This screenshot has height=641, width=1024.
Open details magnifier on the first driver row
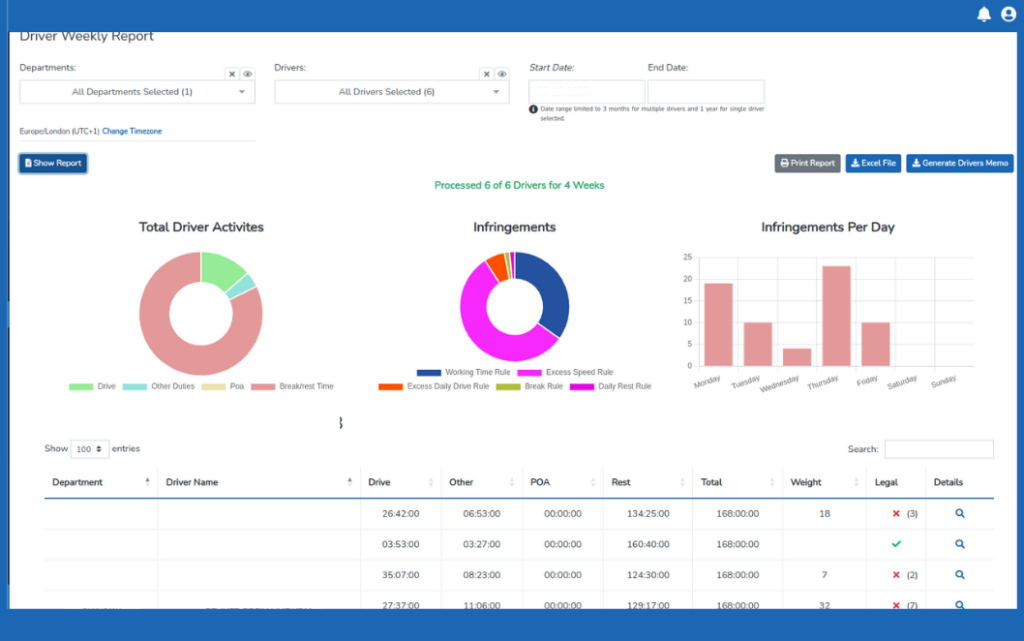point(958,513)
